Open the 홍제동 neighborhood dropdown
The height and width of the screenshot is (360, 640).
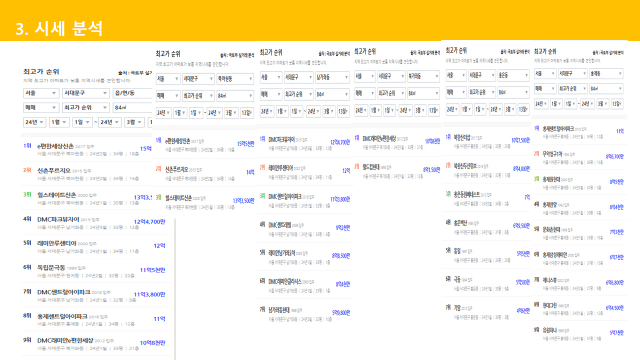[606, 74]
